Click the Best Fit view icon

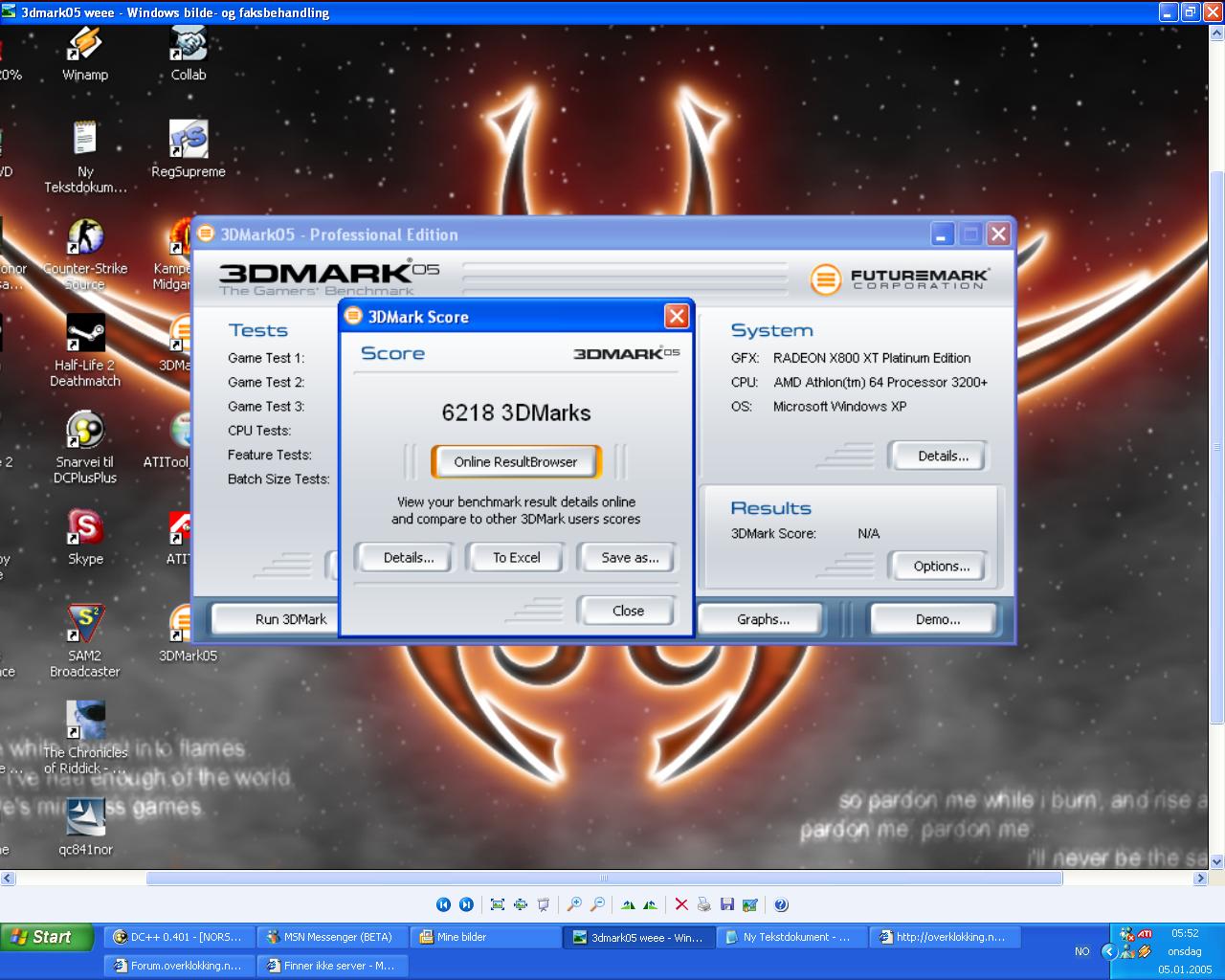pos(498,904)
